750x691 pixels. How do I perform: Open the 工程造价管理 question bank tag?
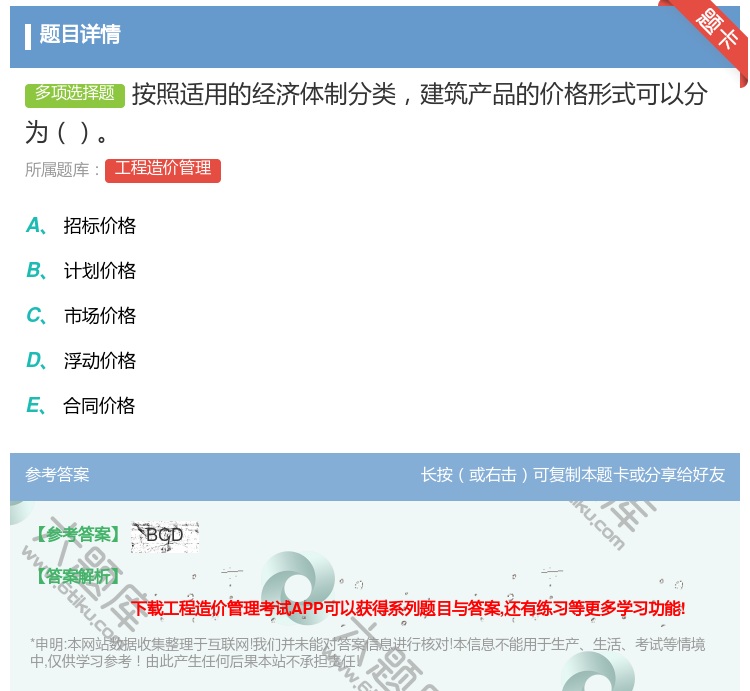(x=163, y=170)
